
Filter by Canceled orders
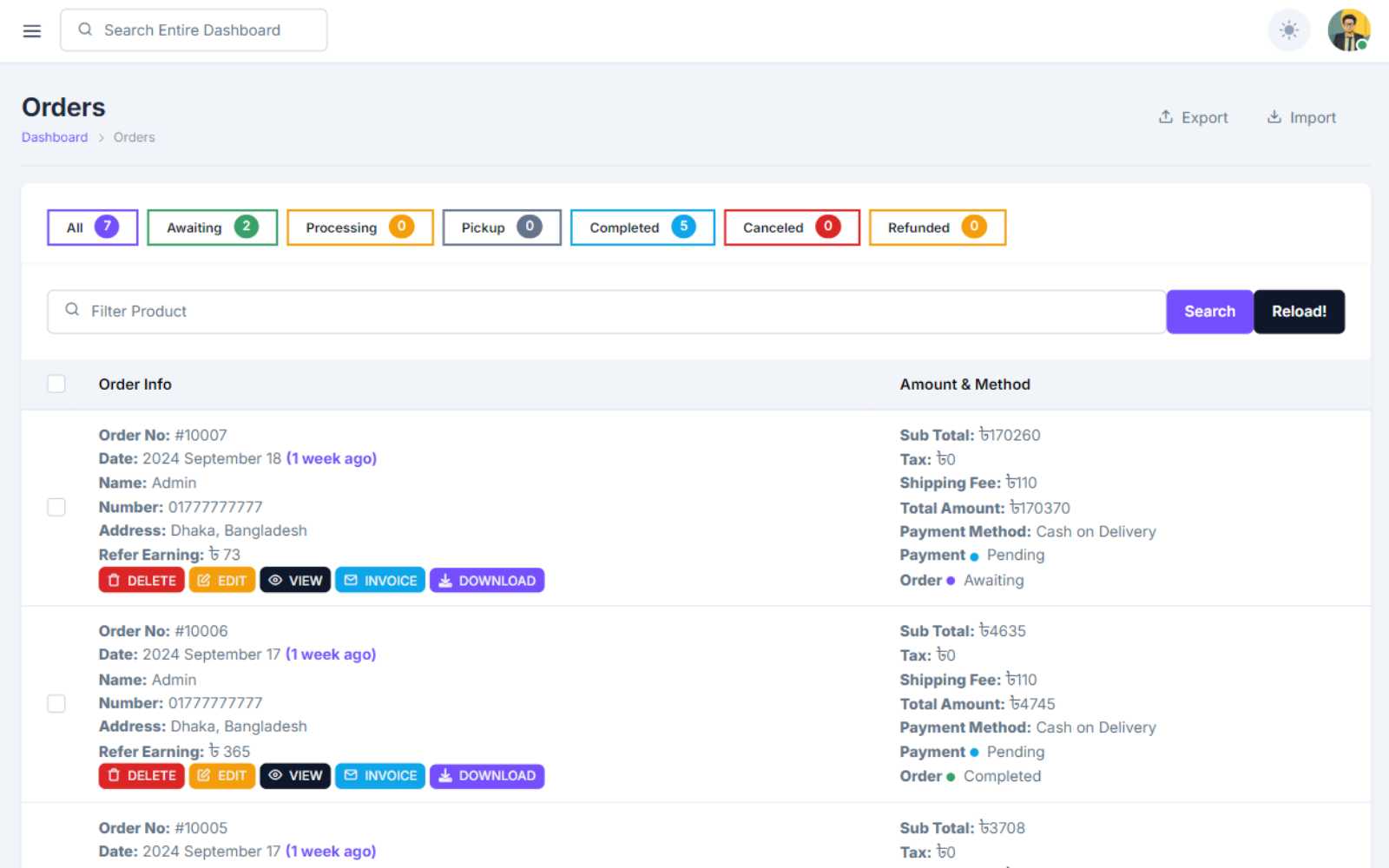coord(792,227)
